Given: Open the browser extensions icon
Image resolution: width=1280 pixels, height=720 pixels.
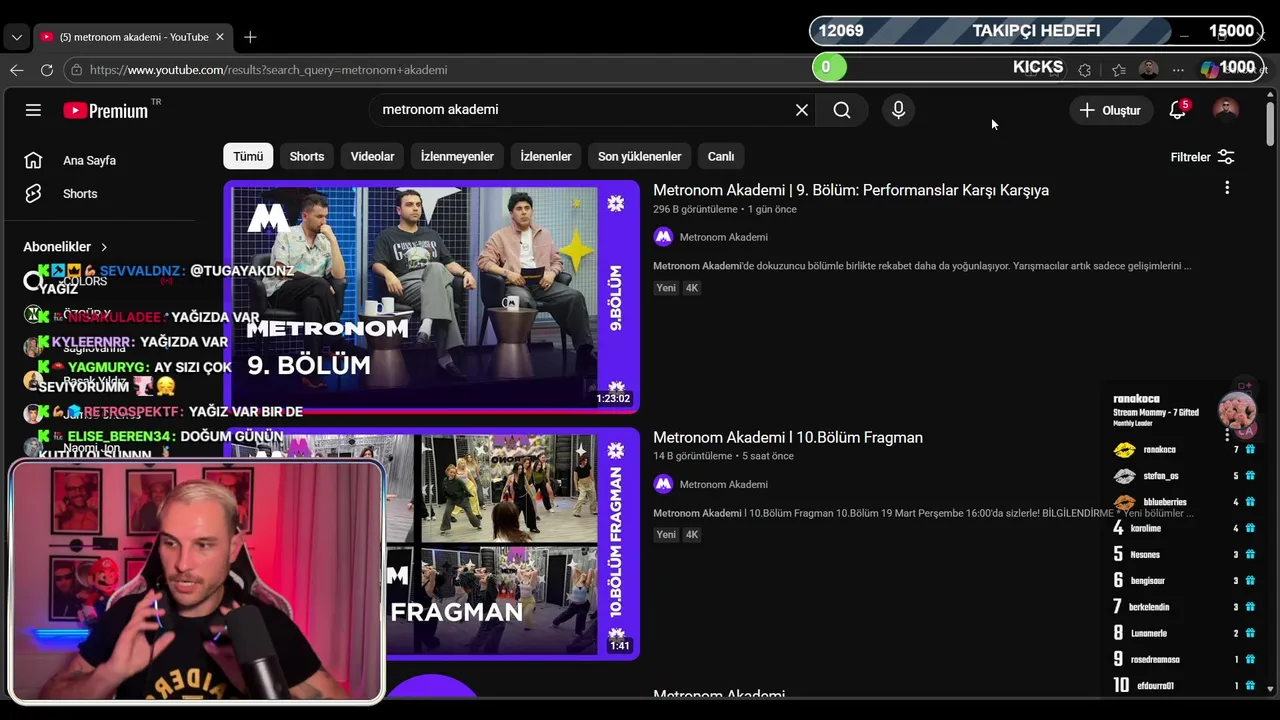Looking at the screenshot, I should [x=1085, y=70].
